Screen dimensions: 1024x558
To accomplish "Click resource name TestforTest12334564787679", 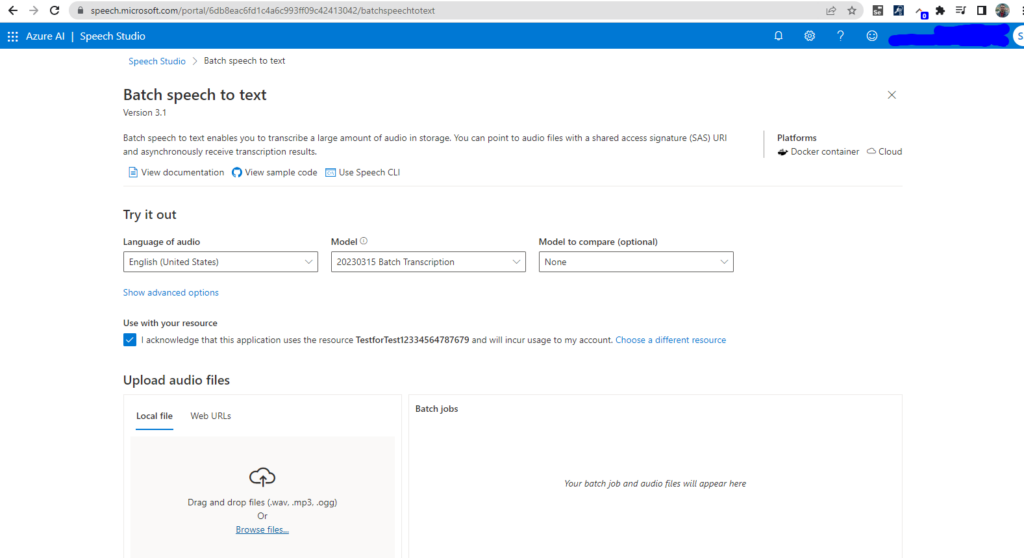I will point(412,340).
